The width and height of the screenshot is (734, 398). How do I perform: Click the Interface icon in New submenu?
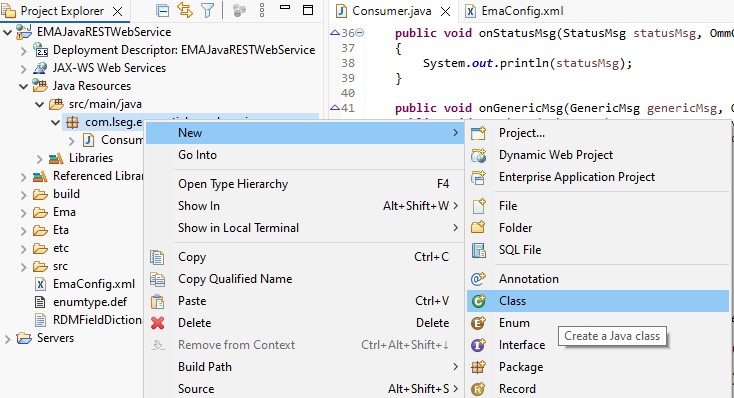point(478,345)
